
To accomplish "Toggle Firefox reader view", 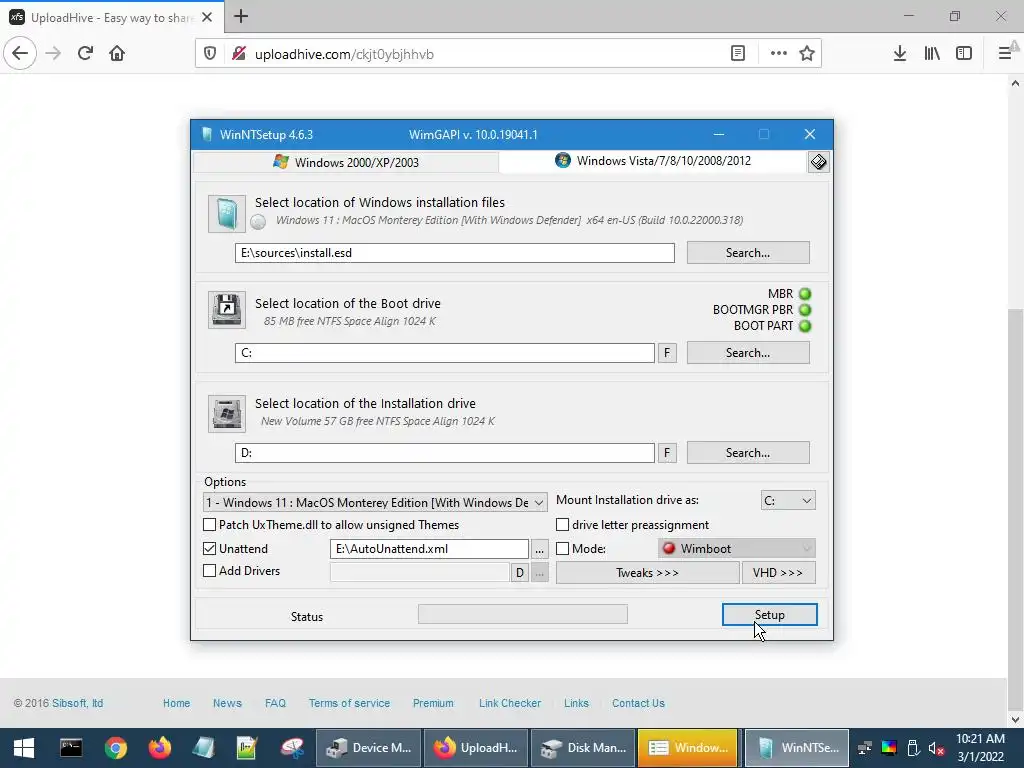I will tap(737, 54).
